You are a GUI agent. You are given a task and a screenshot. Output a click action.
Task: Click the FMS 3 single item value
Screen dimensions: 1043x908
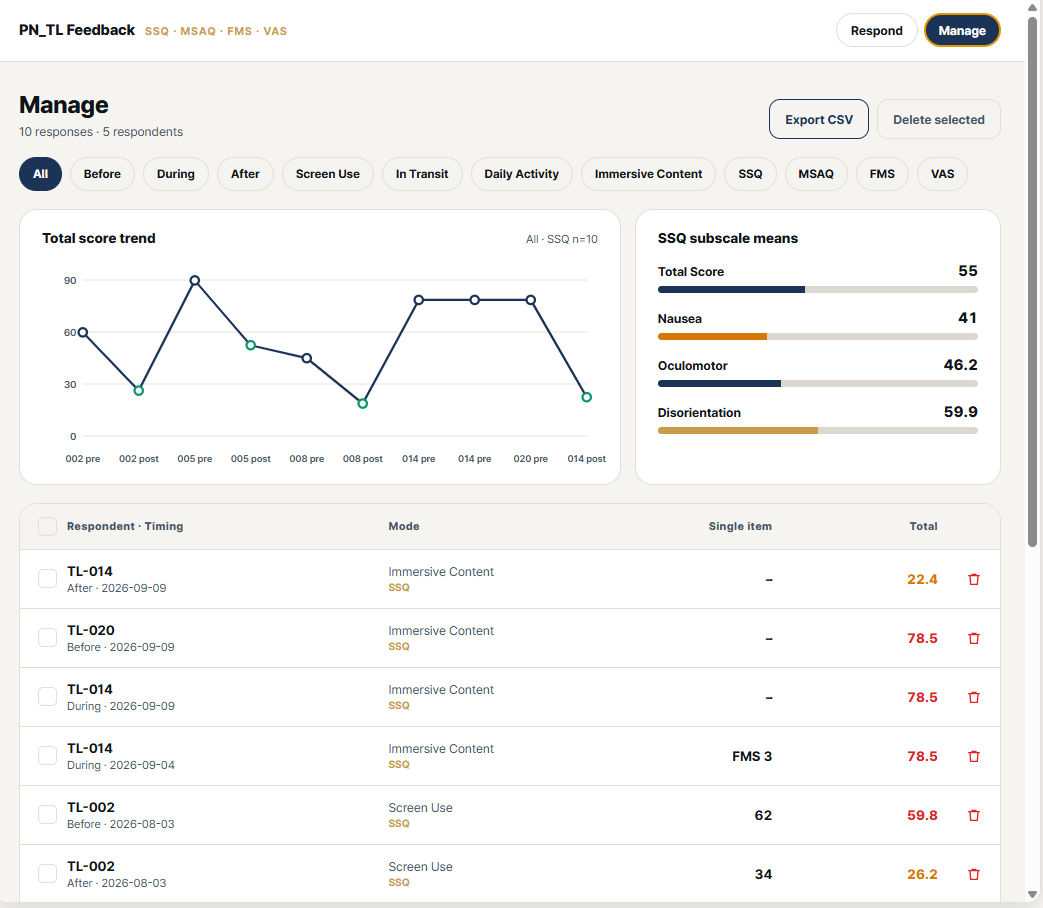[x=752, y=756]
